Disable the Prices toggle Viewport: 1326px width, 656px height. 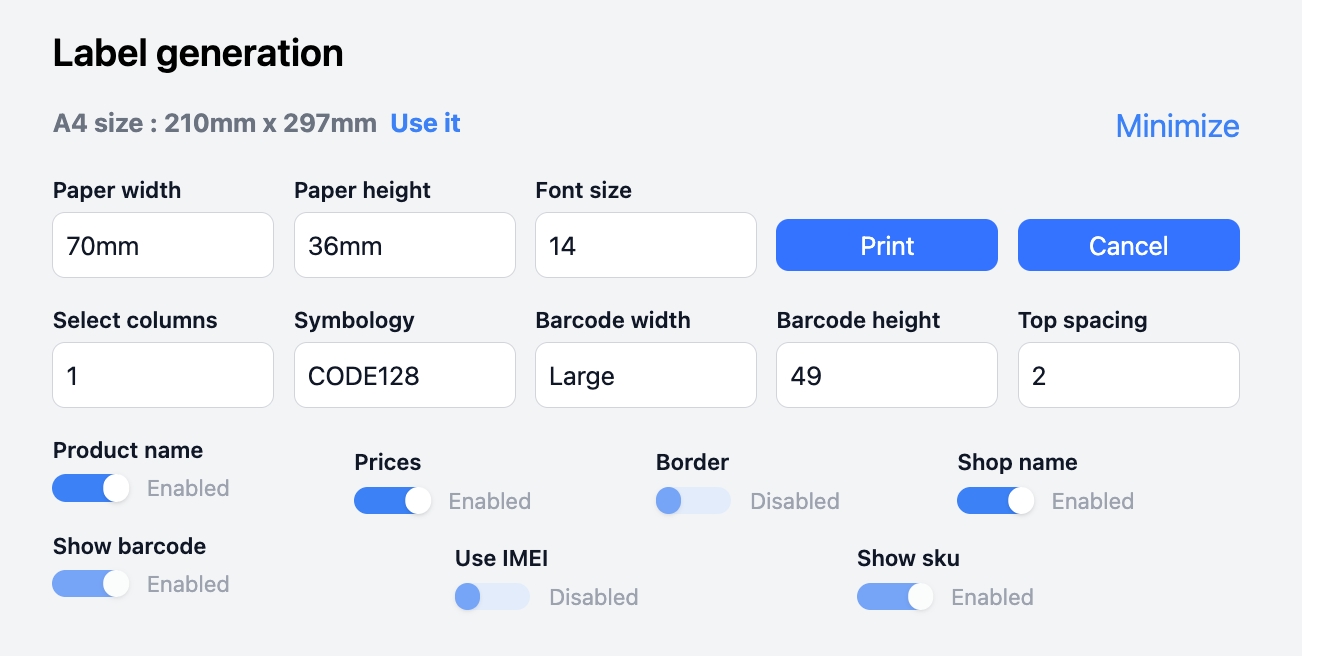click(x=392, y=501)
